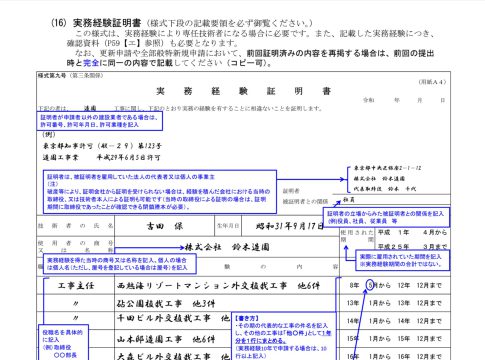Click the 様式第九号 form number label

pyautogui.click(x=52, y=75)
